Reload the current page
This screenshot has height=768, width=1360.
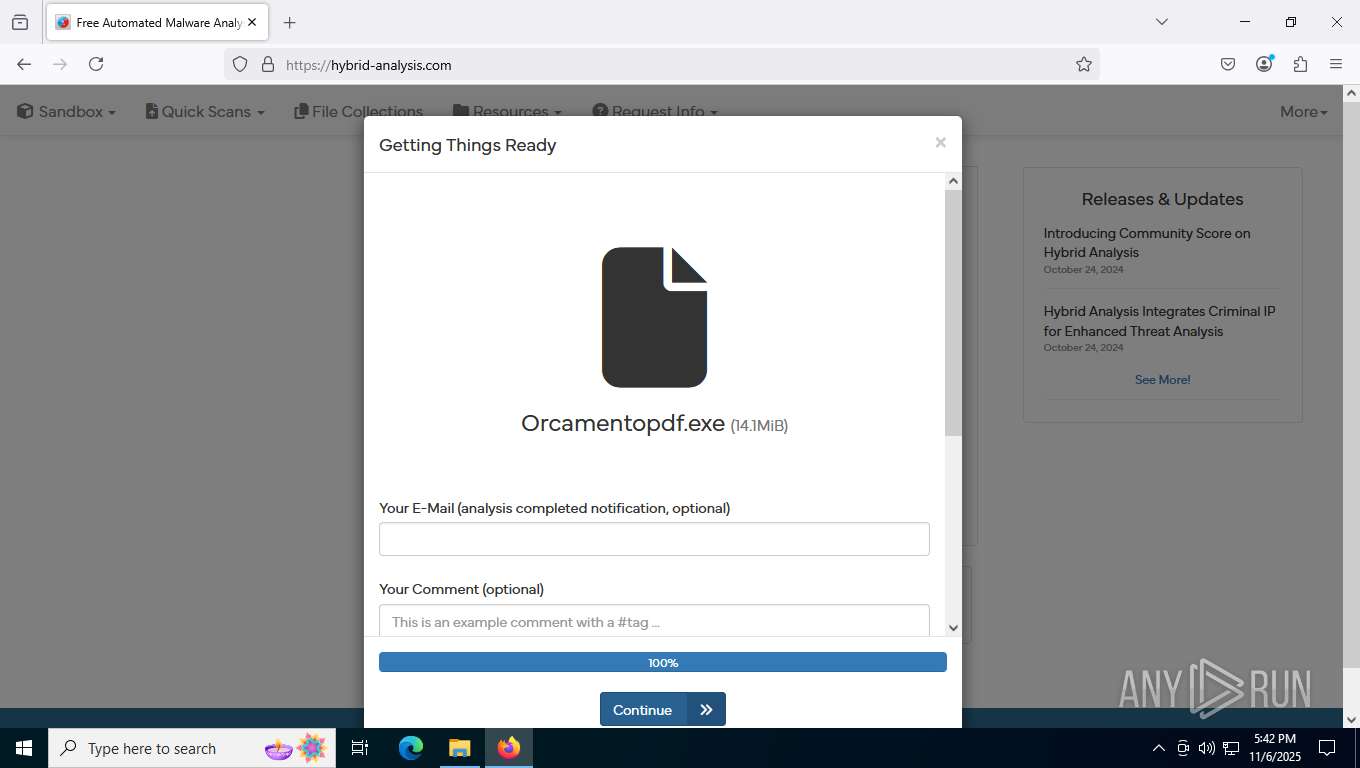click(x=96, y=64)
